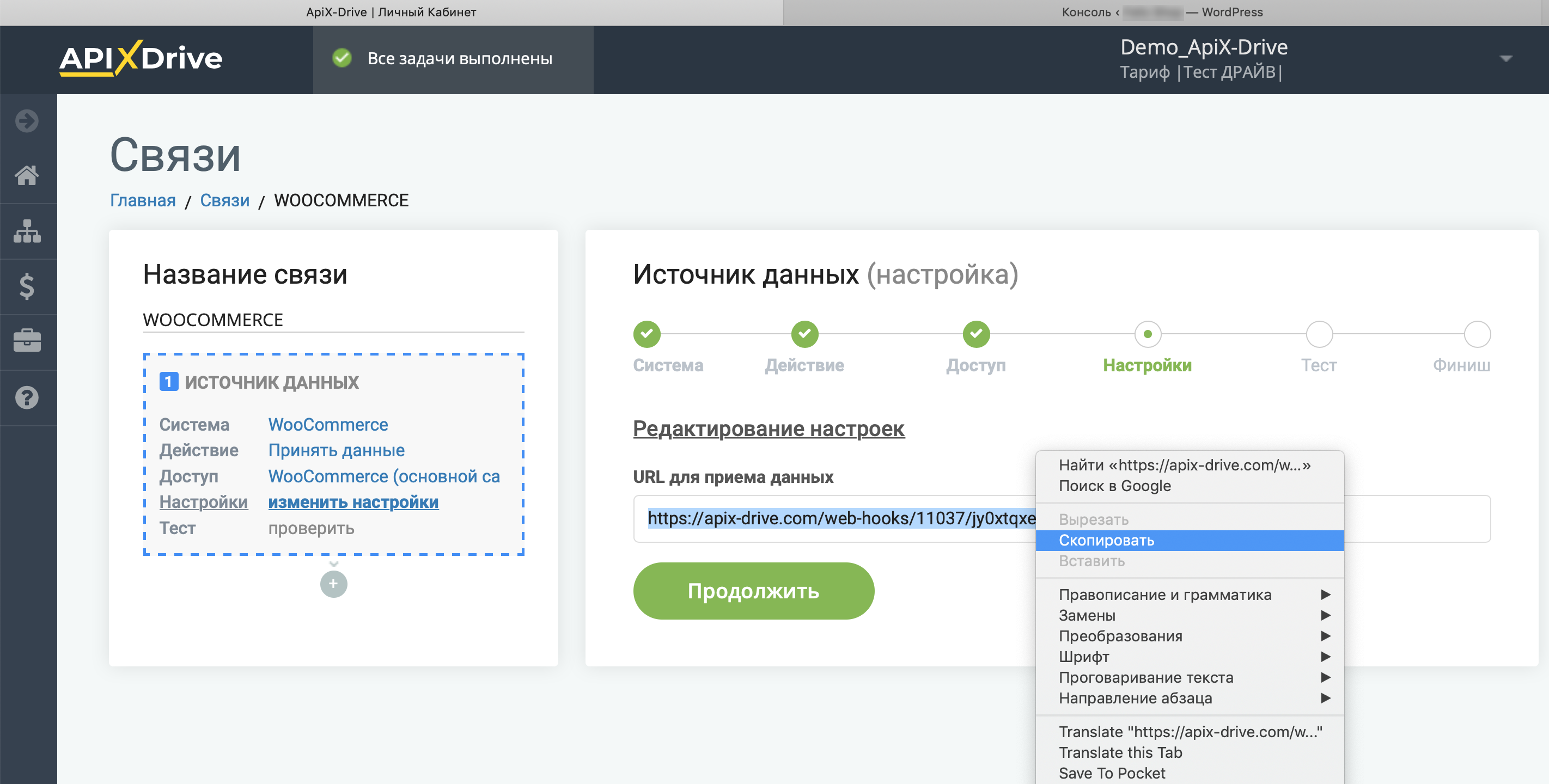Expand the Замены submenu
The width and height of the screenshot is (1549, 784).
(1190, 615)
